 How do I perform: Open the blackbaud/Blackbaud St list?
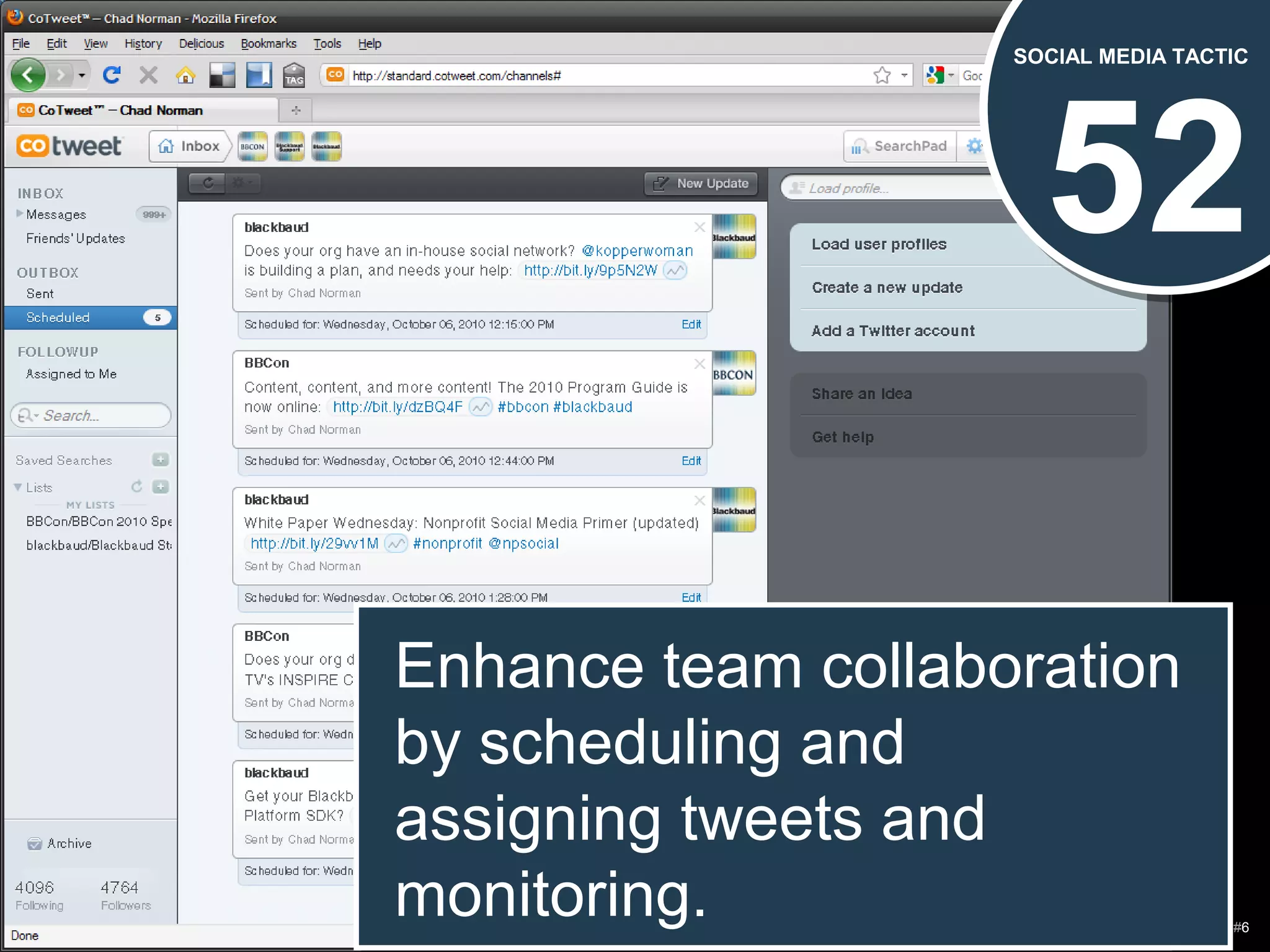point(99,545)
